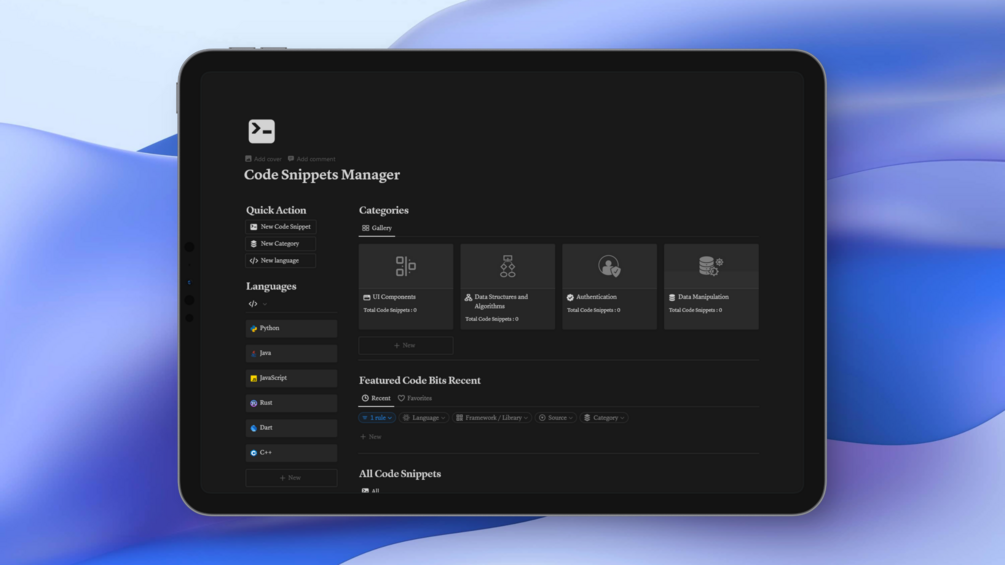Click the New Category quick action button
Image resolution: width=1005 pixels, height=565 pixels.
click(281, 243)
